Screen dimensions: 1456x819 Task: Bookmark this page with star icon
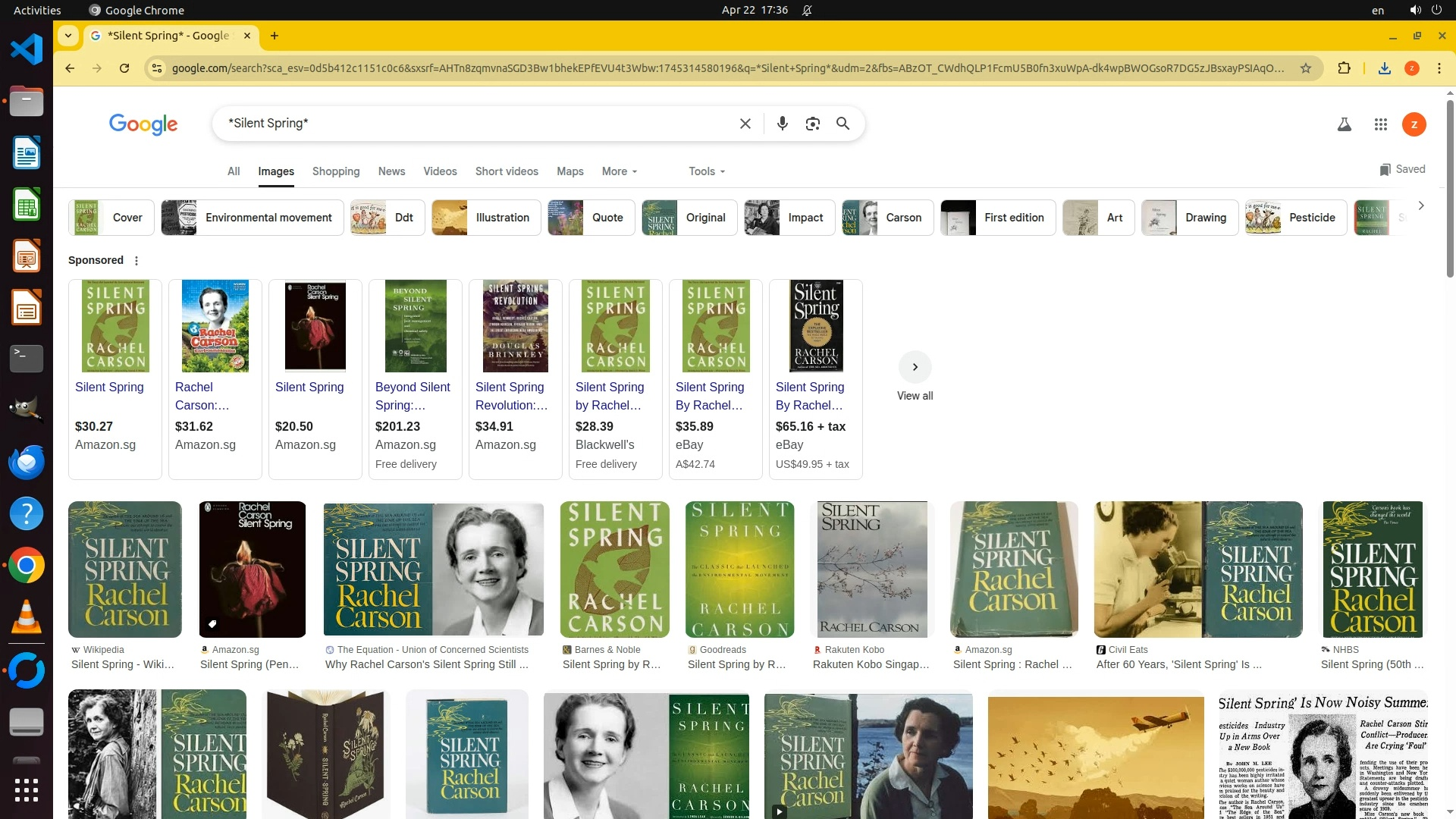[1305, 68]
